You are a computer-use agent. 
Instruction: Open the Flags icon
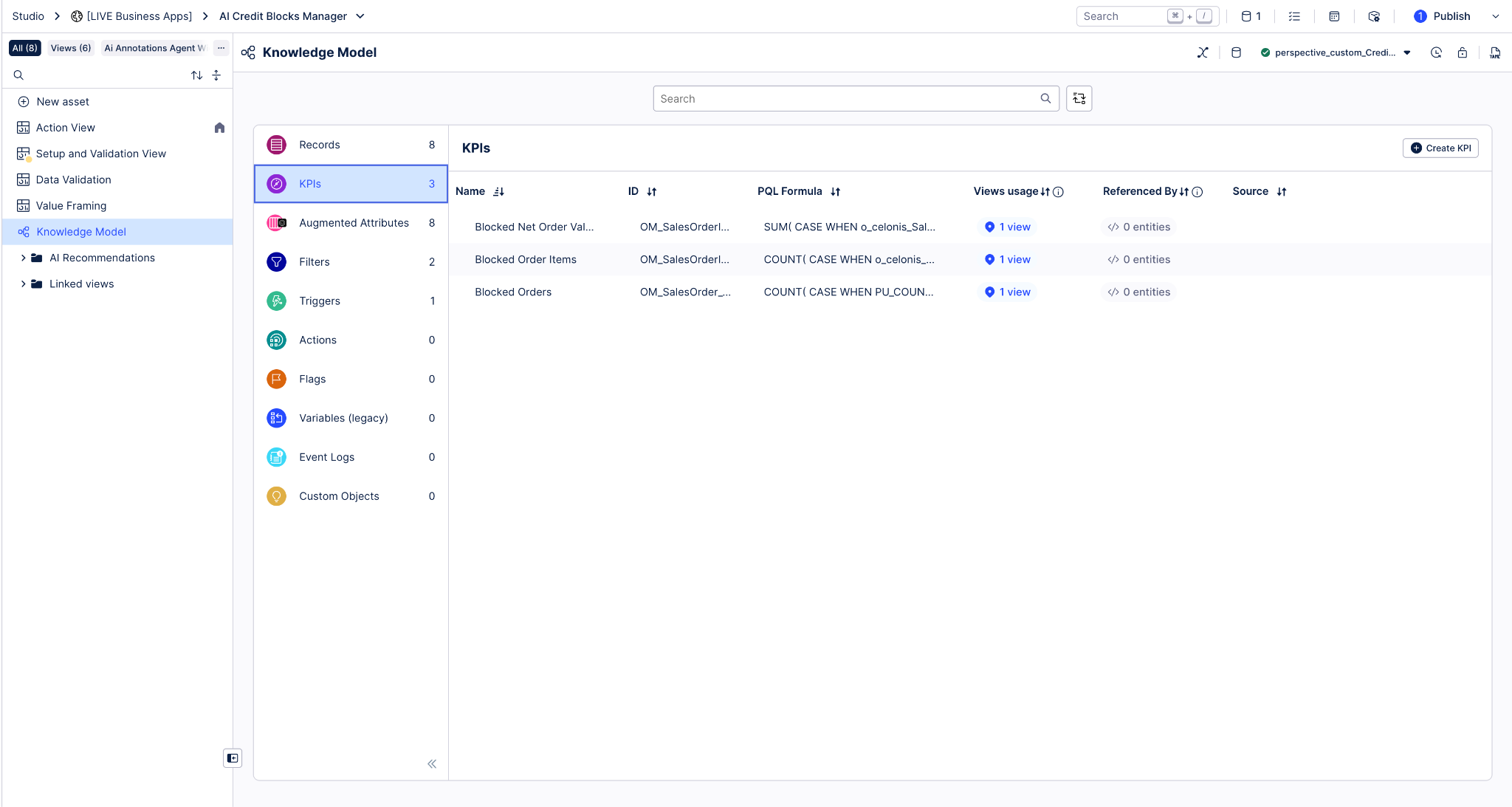pyautogui.click(x=276, y=380)
